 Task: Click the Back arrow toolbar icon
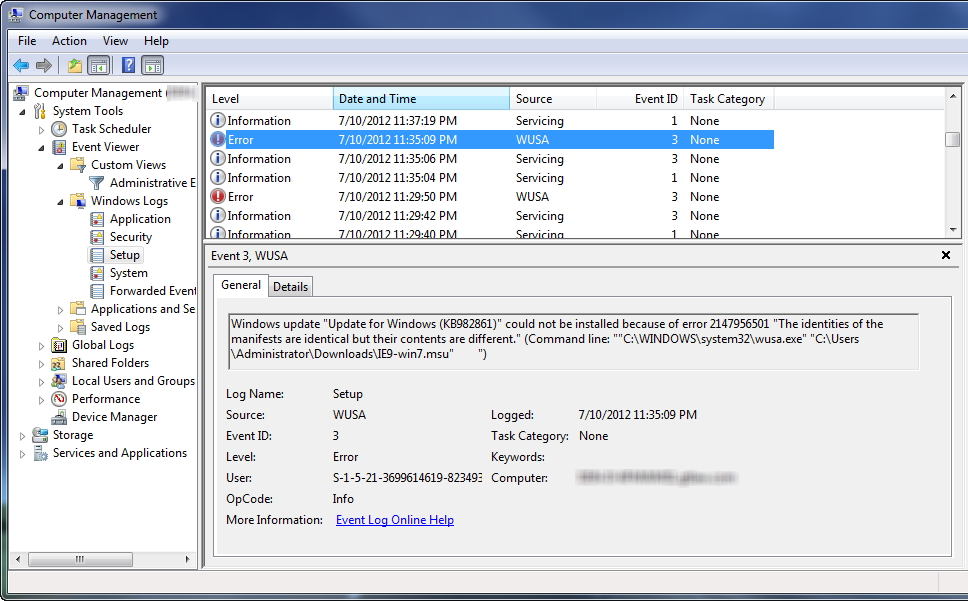pos(21,66)
